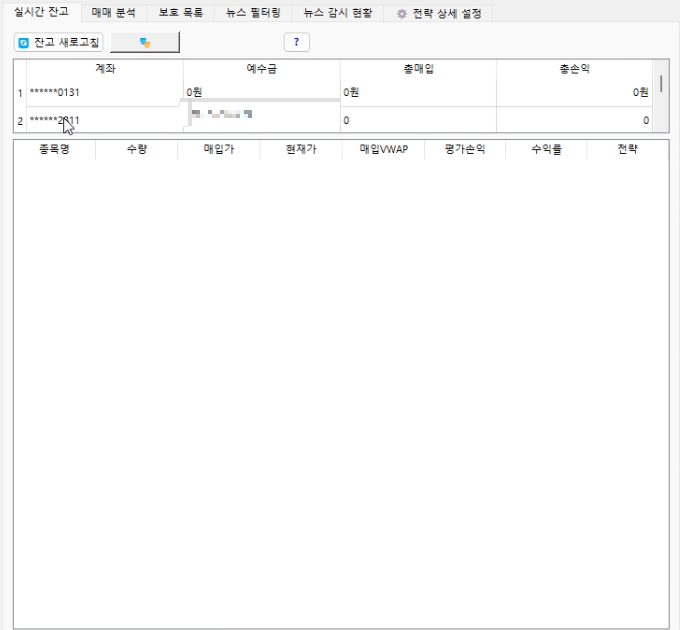Select row header number 1

coord(20,92)
